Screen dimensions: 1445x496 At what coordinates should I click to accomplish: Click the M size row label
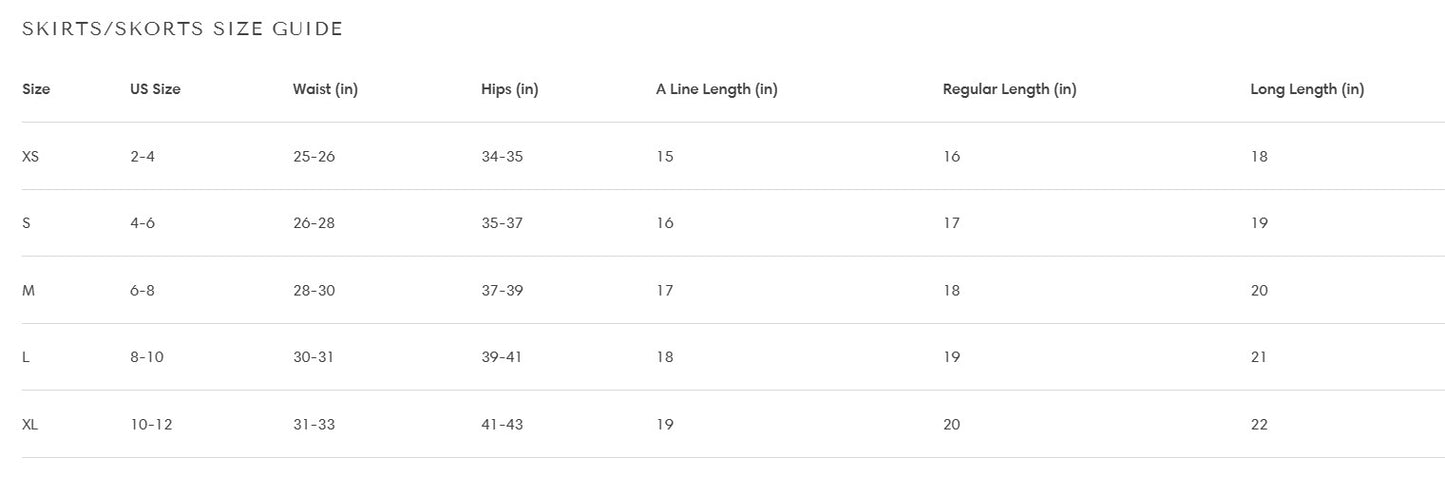point(28,291)
